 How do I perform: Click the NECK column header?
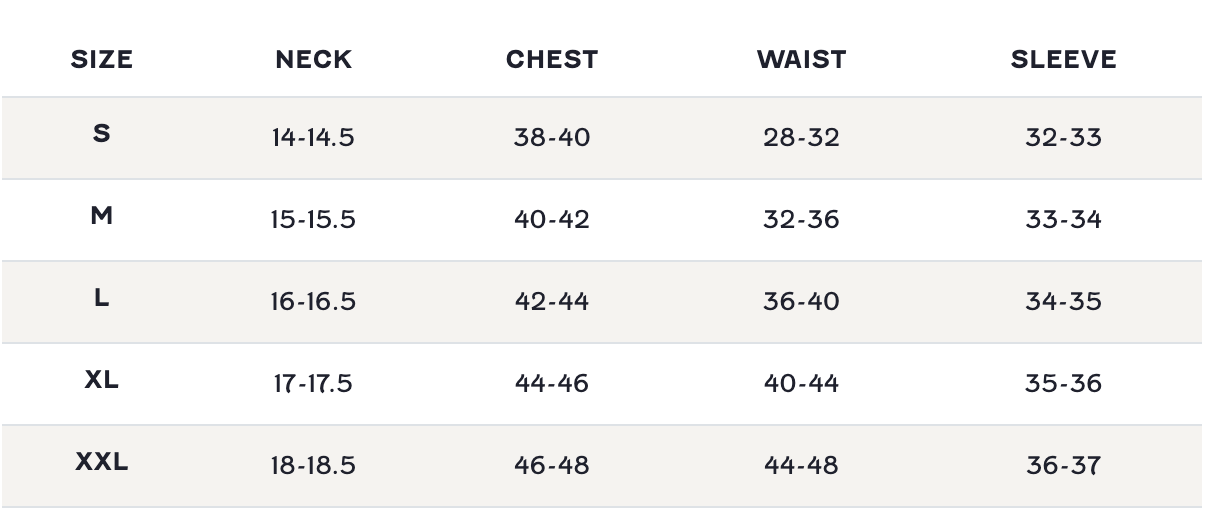[x=313, y=60]
